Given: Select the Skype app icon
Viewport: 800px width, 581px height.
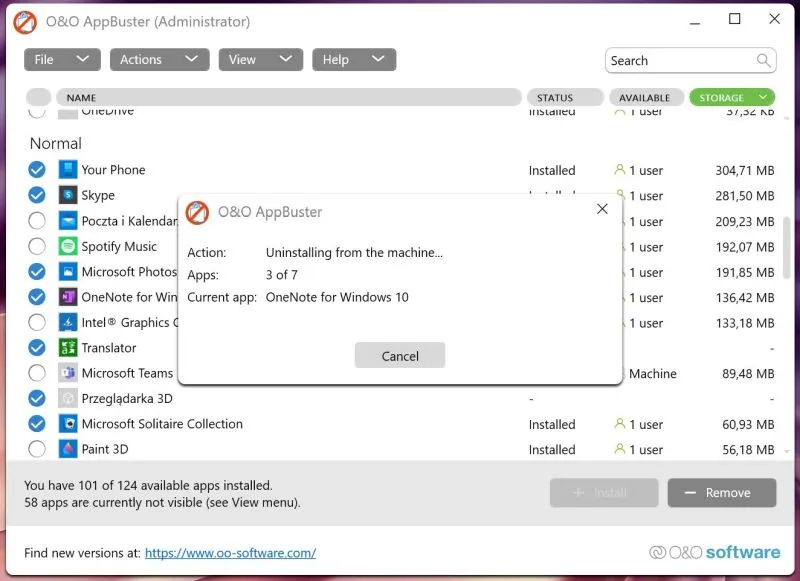Looking at the screenshot, I should (x=66, y=195).
